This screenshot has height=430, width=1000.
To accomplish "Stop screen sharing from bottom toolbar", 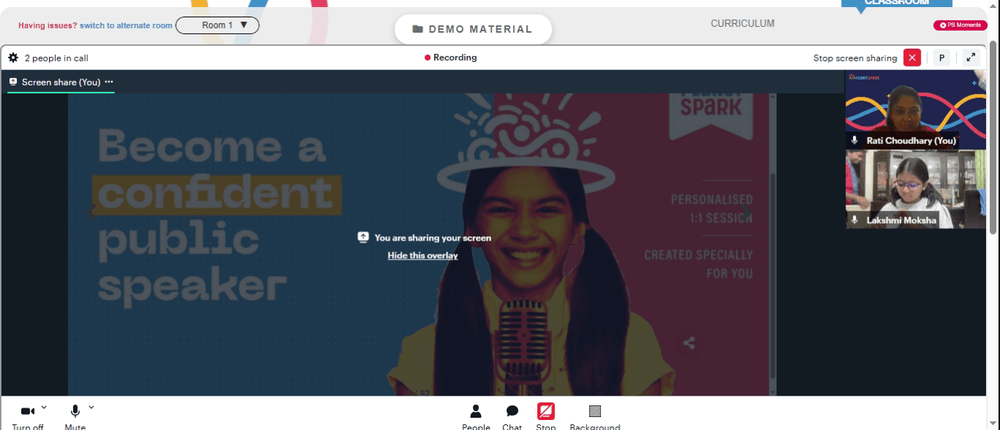I will point(546,418).
